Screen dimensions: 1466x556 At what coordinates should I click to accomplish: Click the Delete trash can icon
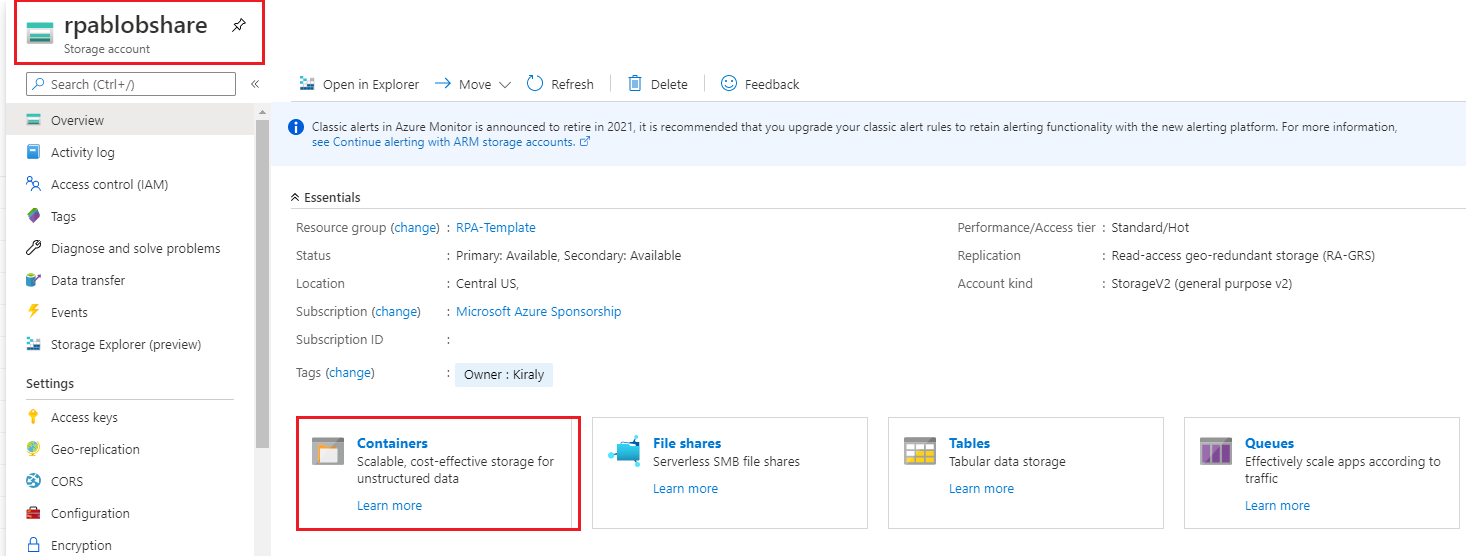(x=635, y=84)
